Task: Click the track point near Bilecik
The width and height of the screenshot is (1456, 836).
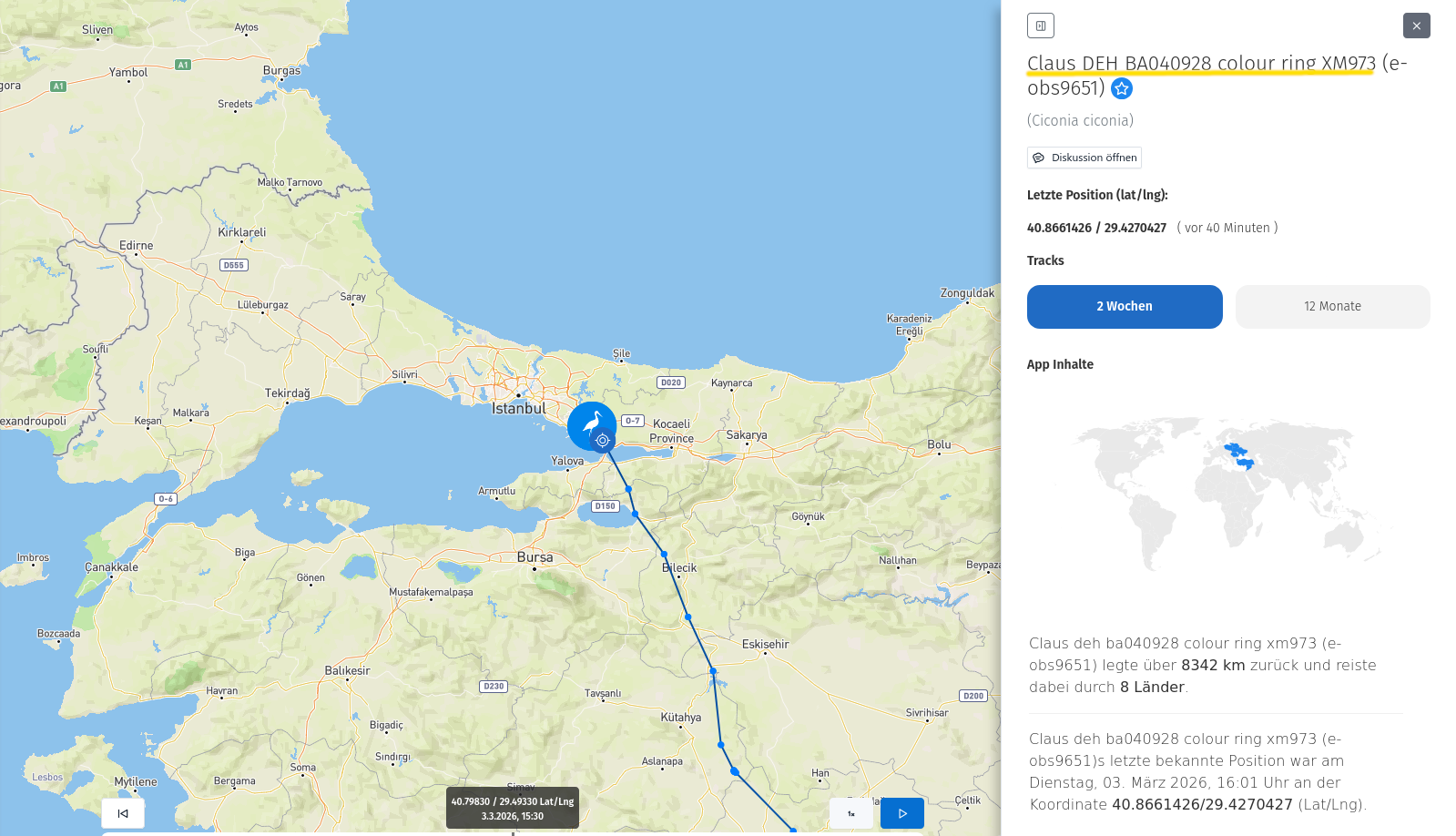Action: (664, 554)
